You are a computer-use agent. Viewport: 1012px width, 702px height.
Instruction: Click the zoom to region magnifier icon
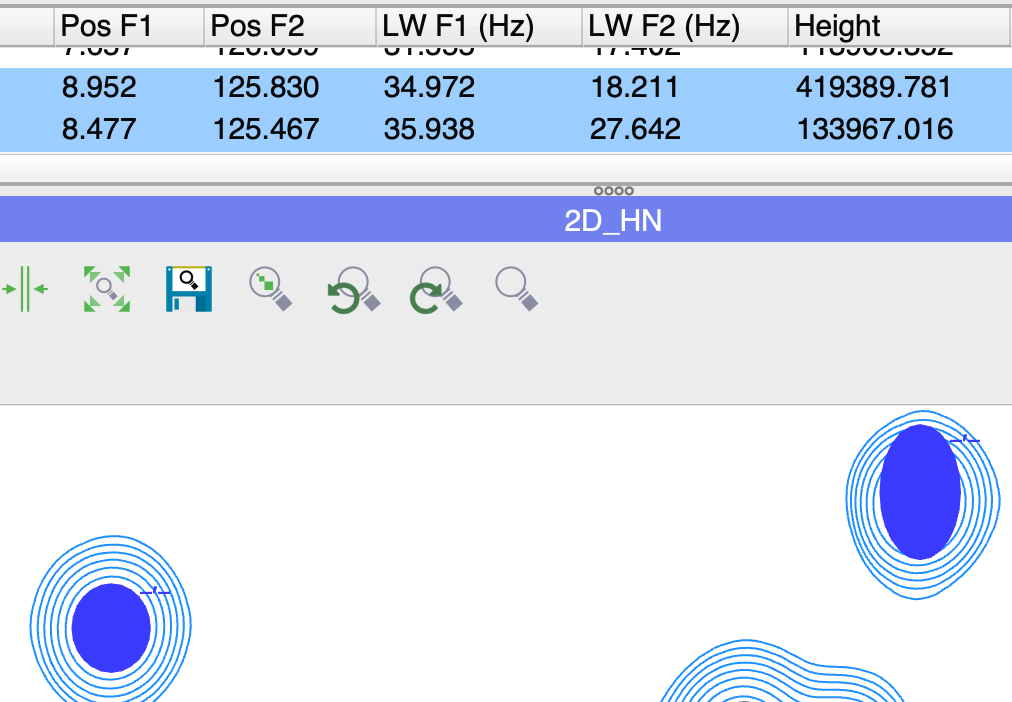click(x=270, y=289)
